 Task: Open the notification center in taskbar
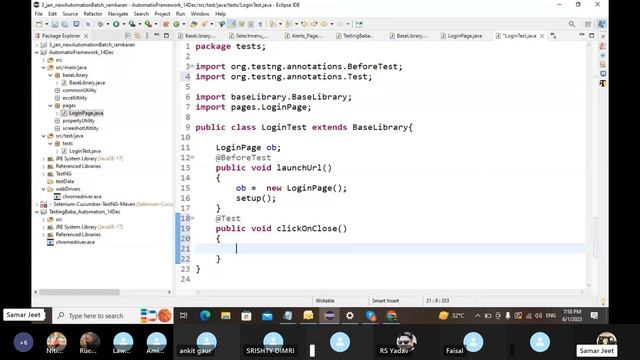[x=594, y=316]
